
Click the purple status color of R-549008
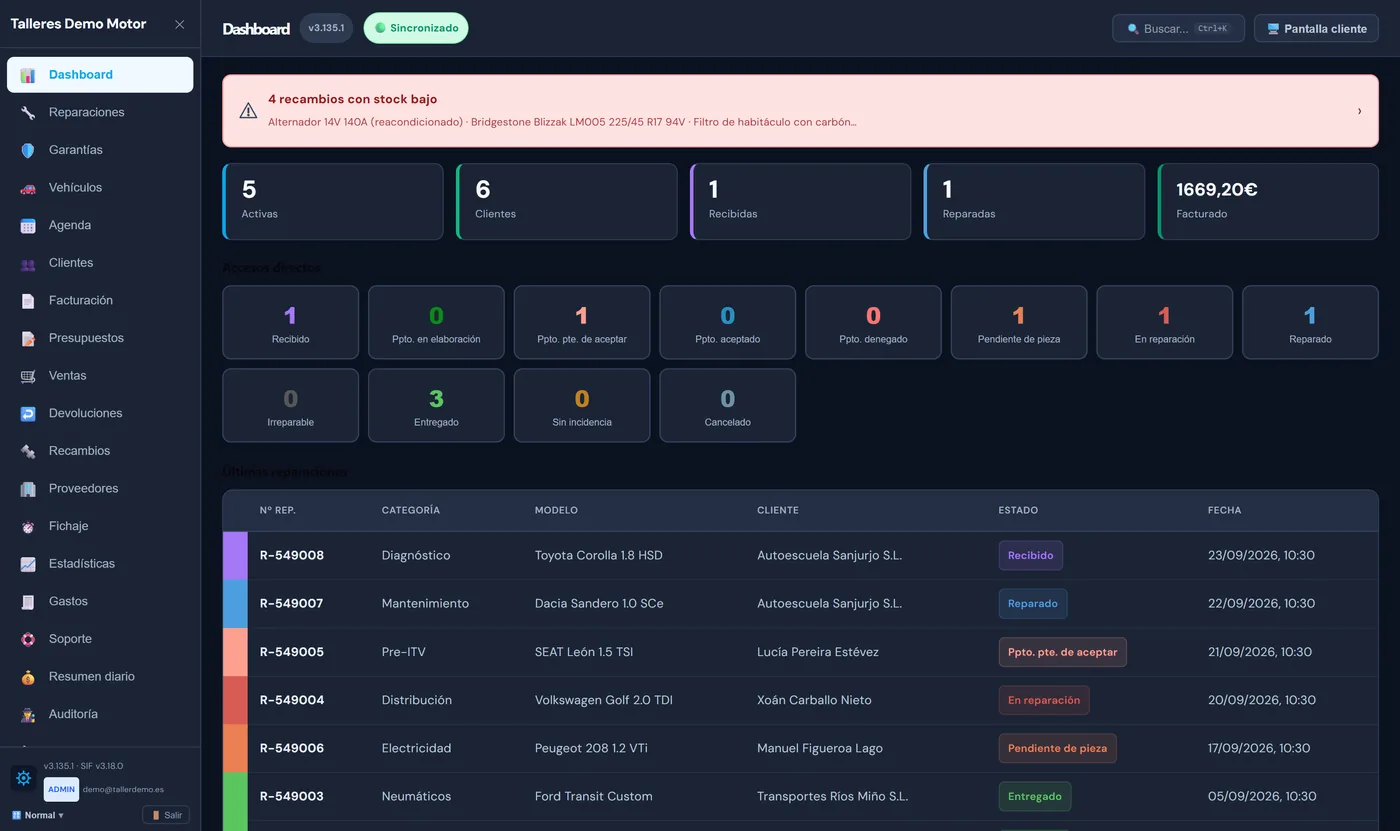[x=235, y=556]
